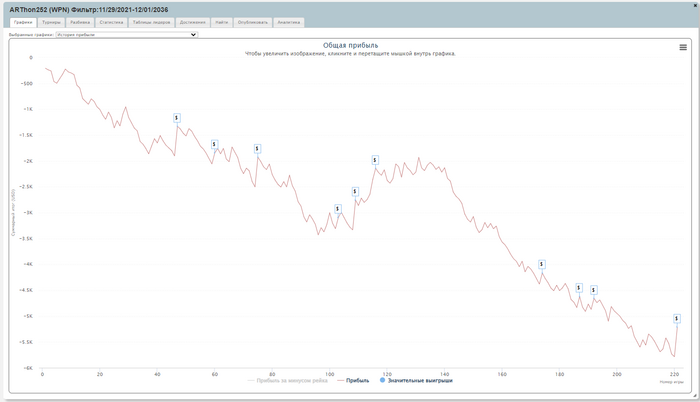Open the Опубликовать tab
The width and height of the screenshot is (700, 402).
click(x=253, y=22)
